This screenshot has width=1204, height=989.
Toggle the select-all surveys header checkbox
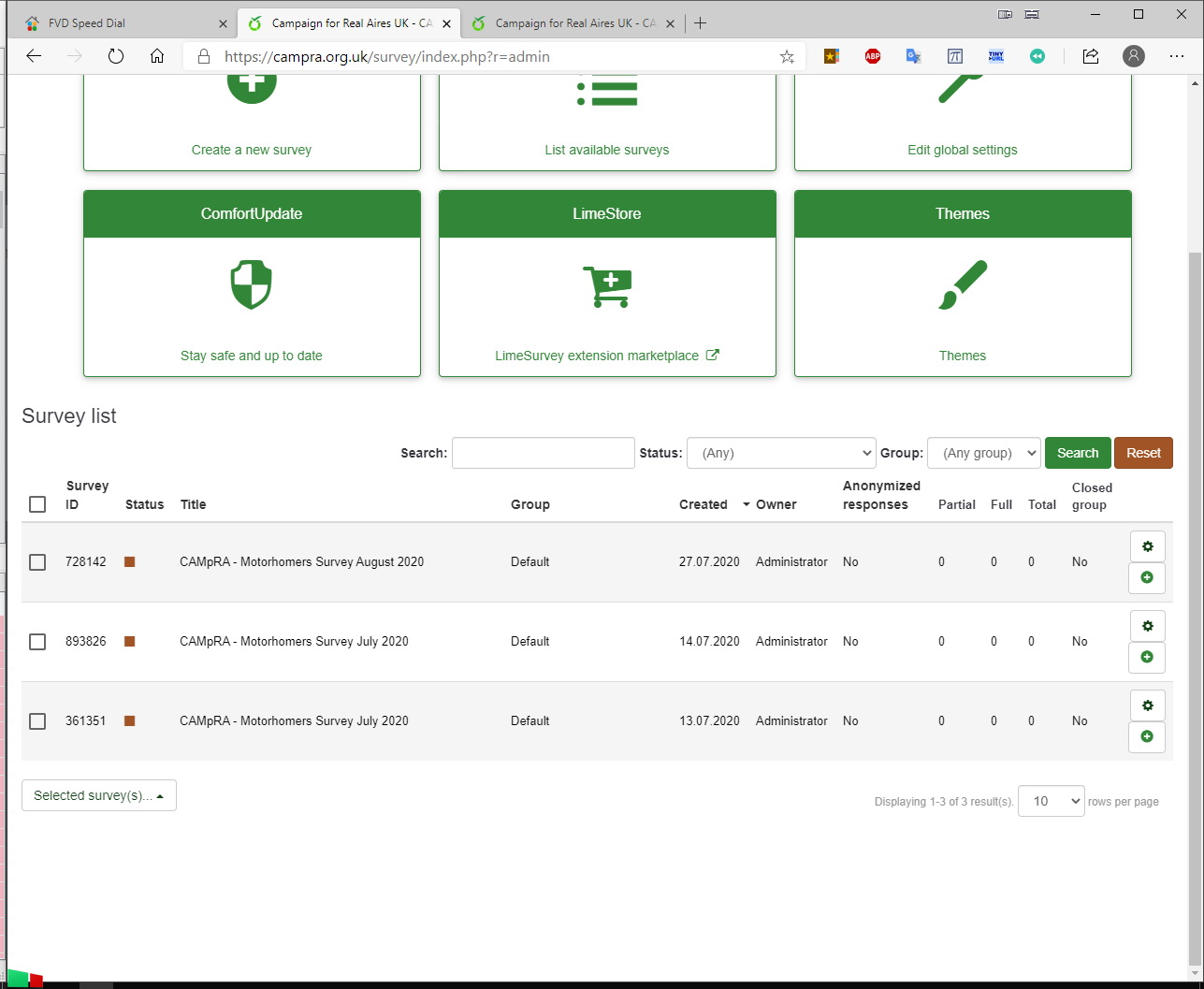(37, 504)
